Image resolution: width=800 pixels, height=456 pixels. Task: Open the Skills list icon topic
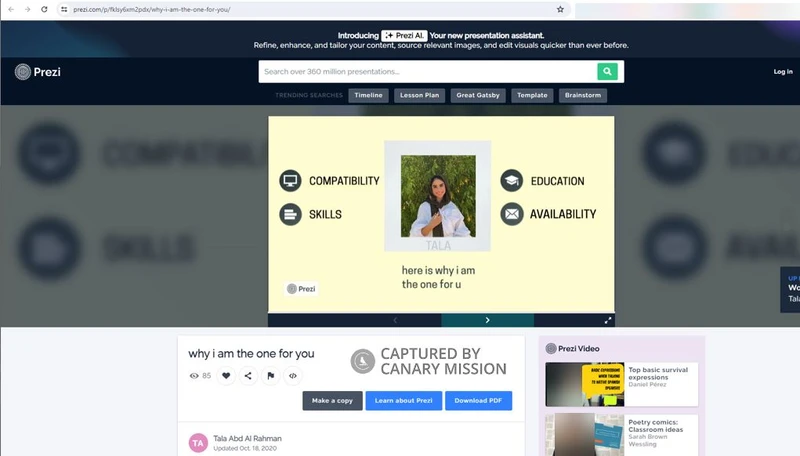(x=290, y=214)
